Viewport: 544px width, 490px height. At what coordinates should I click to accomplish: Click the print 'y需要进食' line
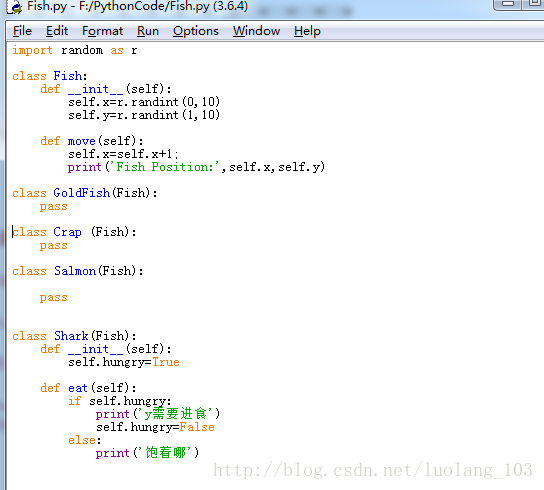158,414
